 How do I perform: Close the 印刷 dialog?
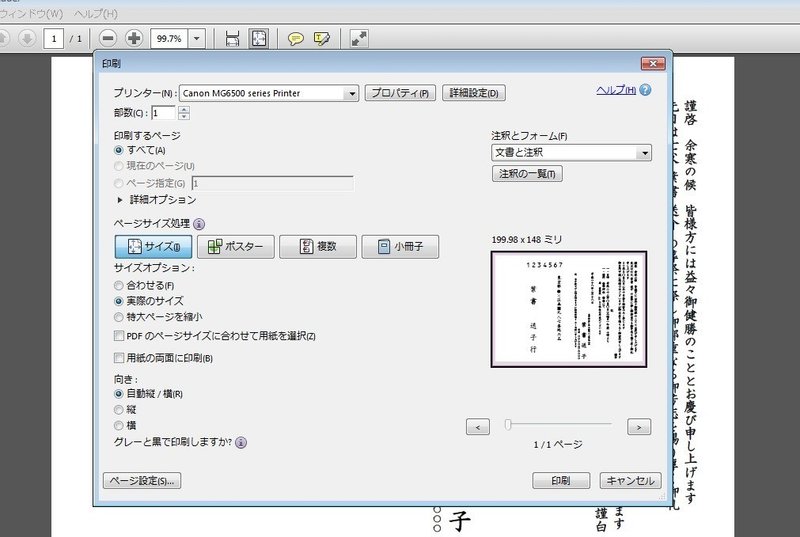pos(653,64)
